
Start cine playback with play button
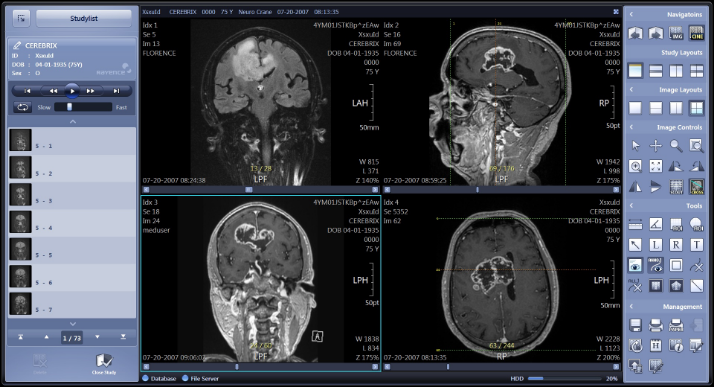(x=72, y=91)
